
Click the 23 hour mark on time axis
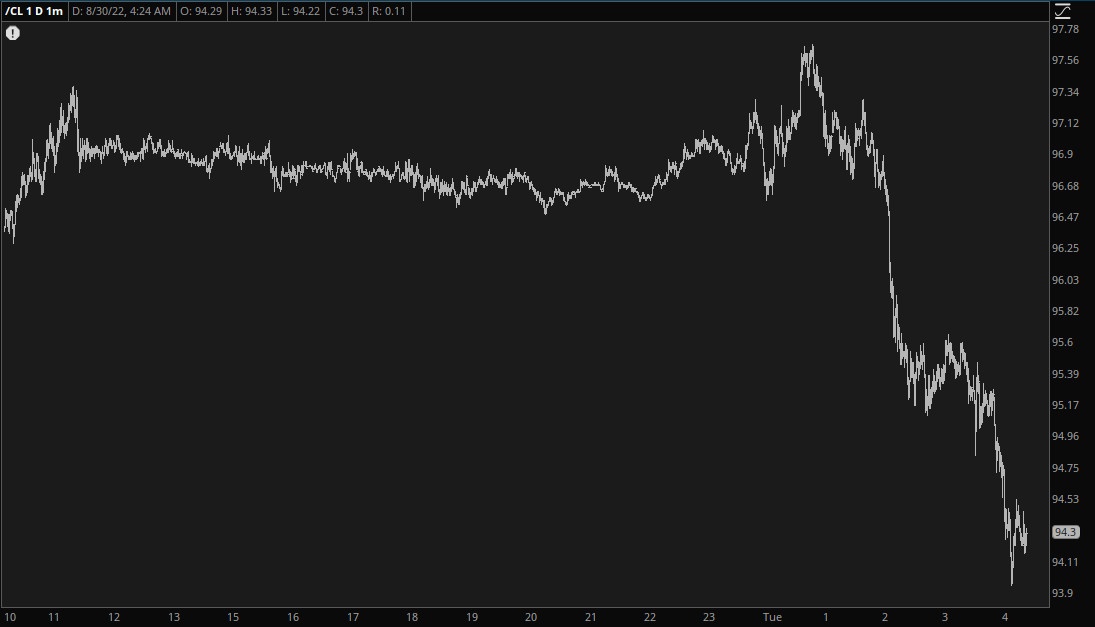tap(709, 617)
